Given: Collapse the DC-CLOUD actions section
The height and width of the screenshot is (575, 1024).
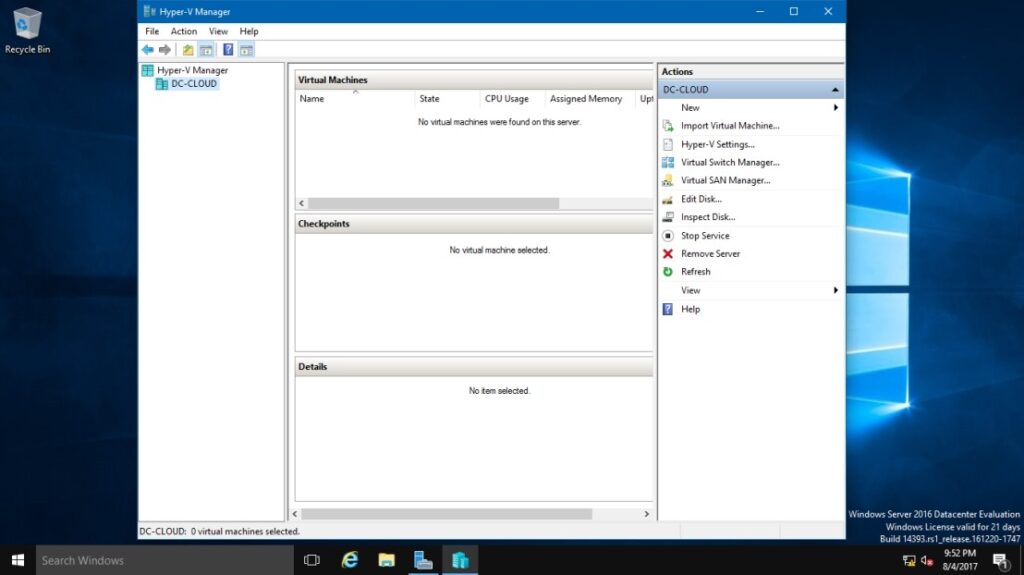Looking at the screenshot, I should tap(835, 90).
